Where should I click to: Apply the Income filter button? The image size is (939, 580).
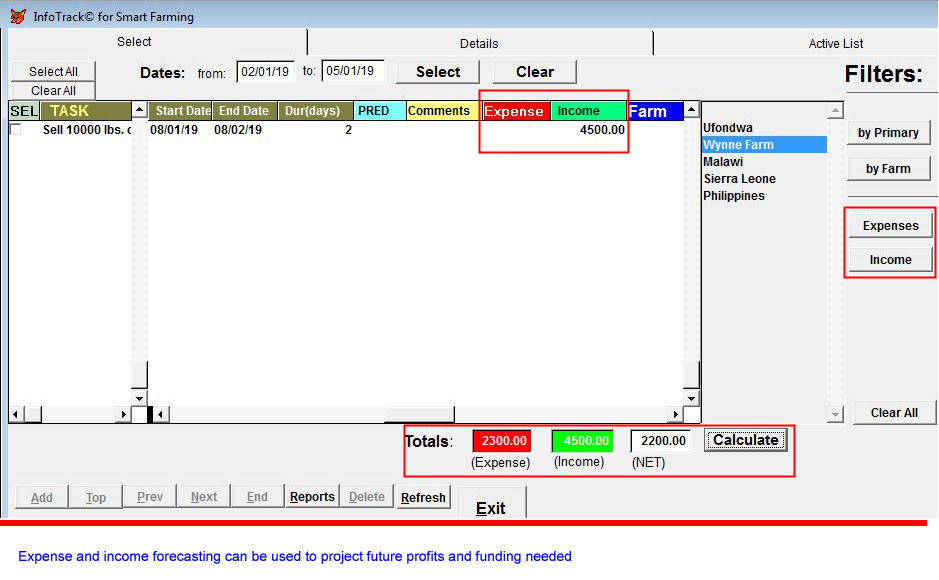pyautogui.click(x=890, y=260)
